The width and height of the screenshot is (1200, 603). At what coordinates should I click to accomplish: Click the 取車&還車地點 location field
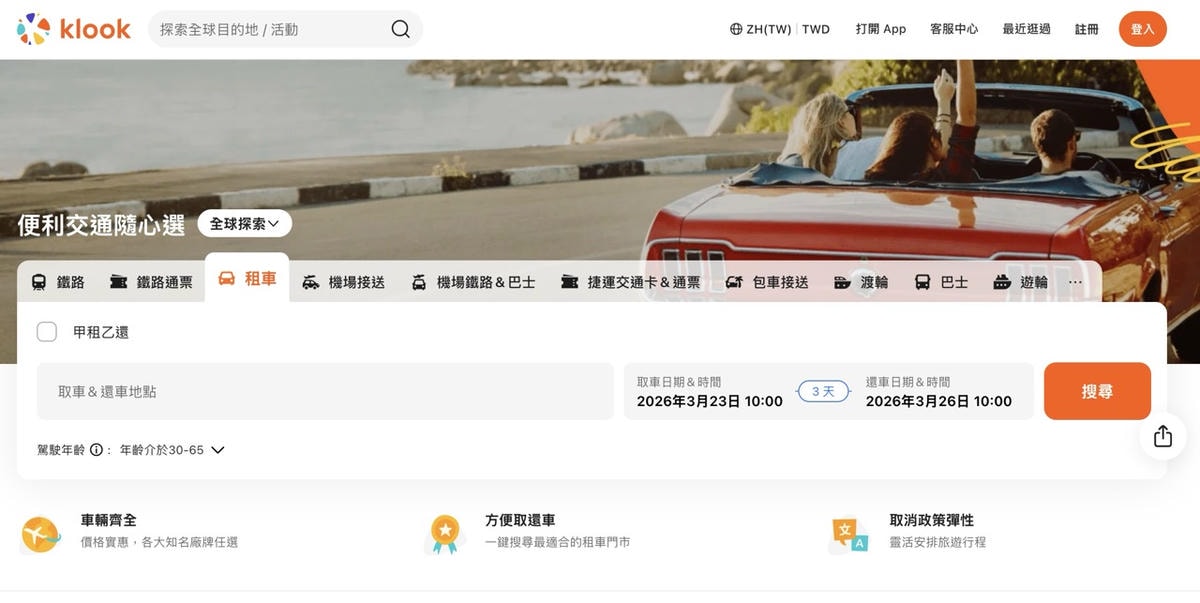[x=325, y=391]
